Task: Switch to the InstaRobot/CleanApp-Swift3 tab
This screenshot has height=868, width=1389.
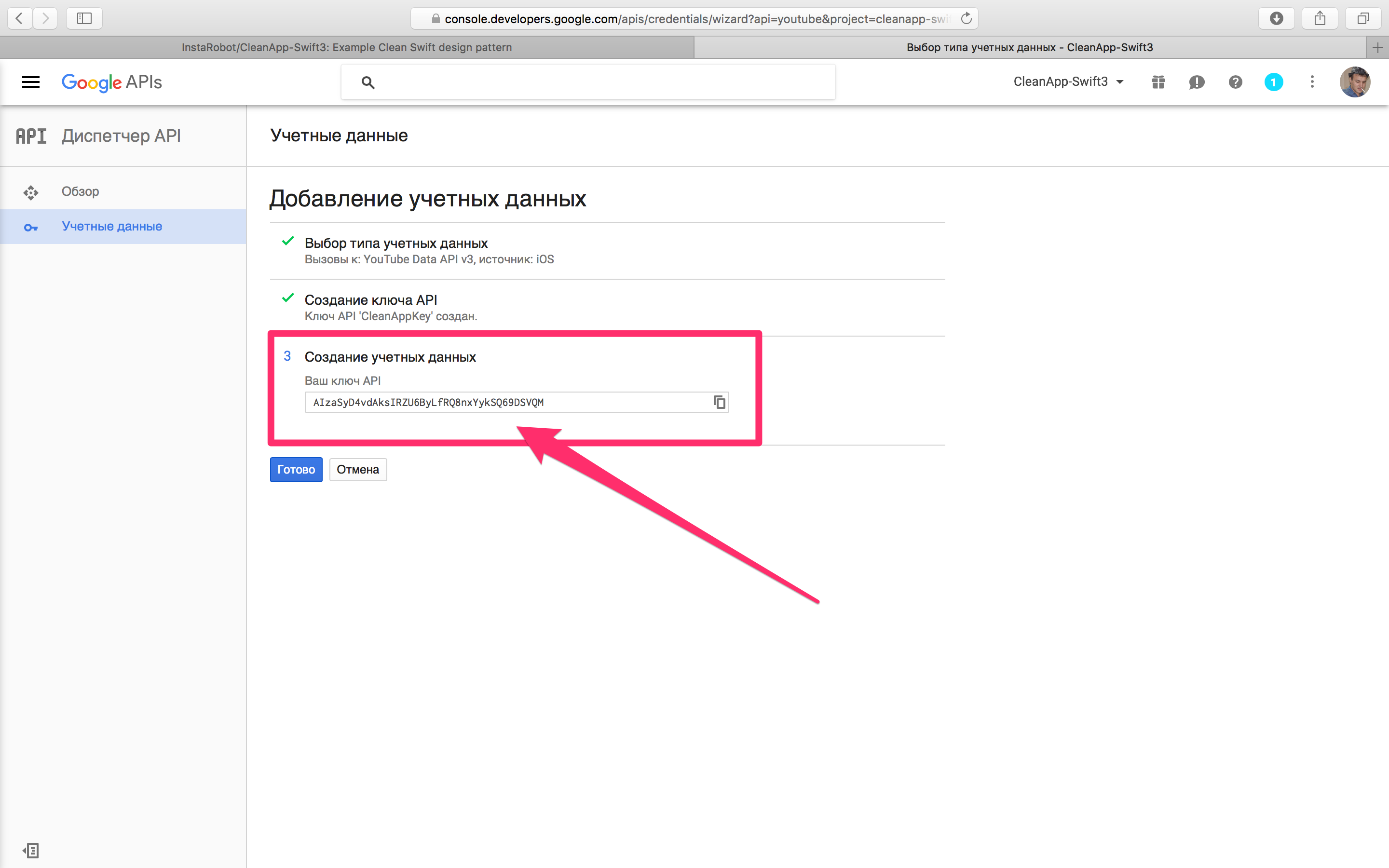Action: pos(347,47)
